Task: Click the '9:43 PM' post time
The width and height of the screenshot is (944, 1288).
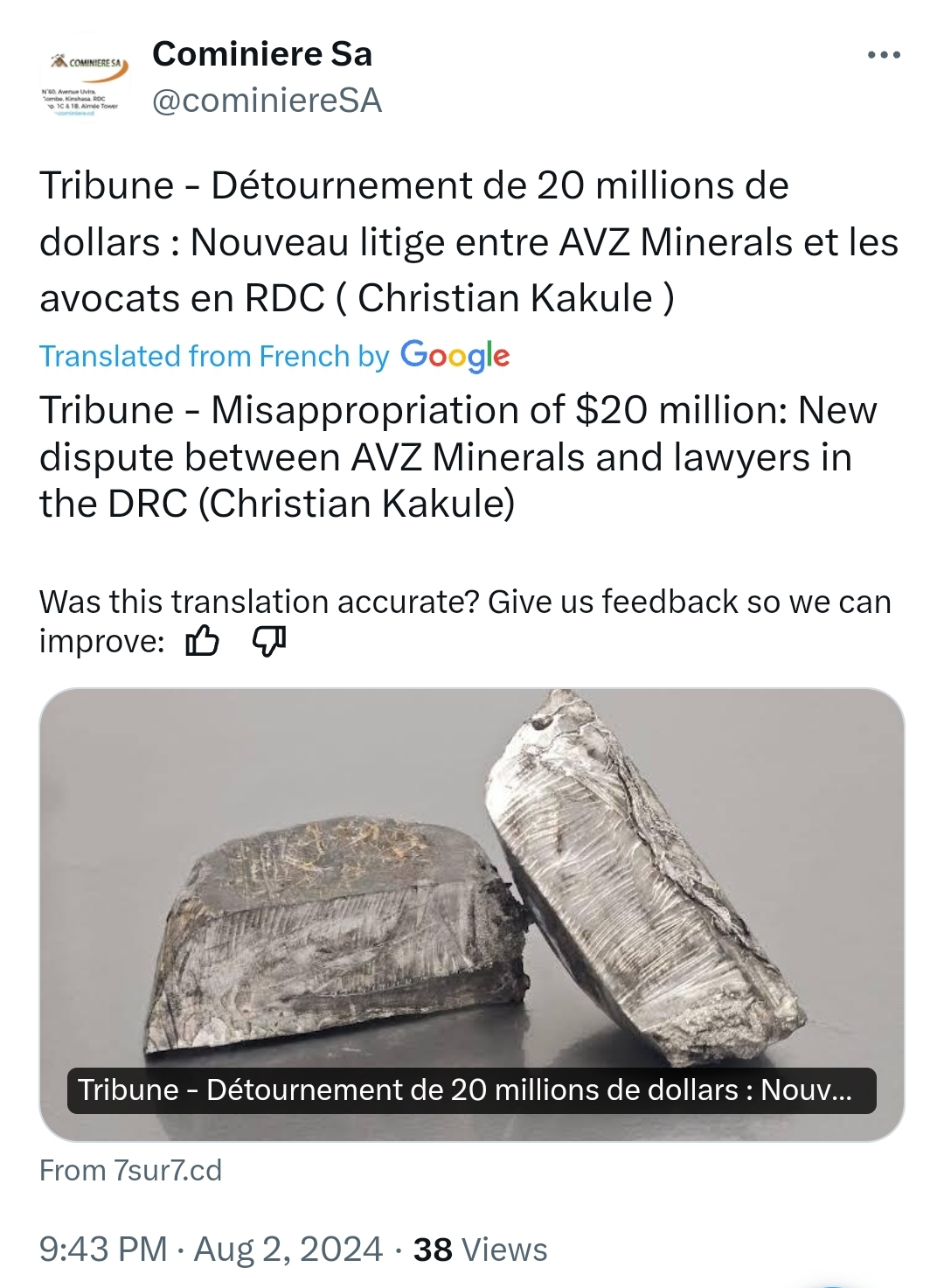Action: [103, 1250]
